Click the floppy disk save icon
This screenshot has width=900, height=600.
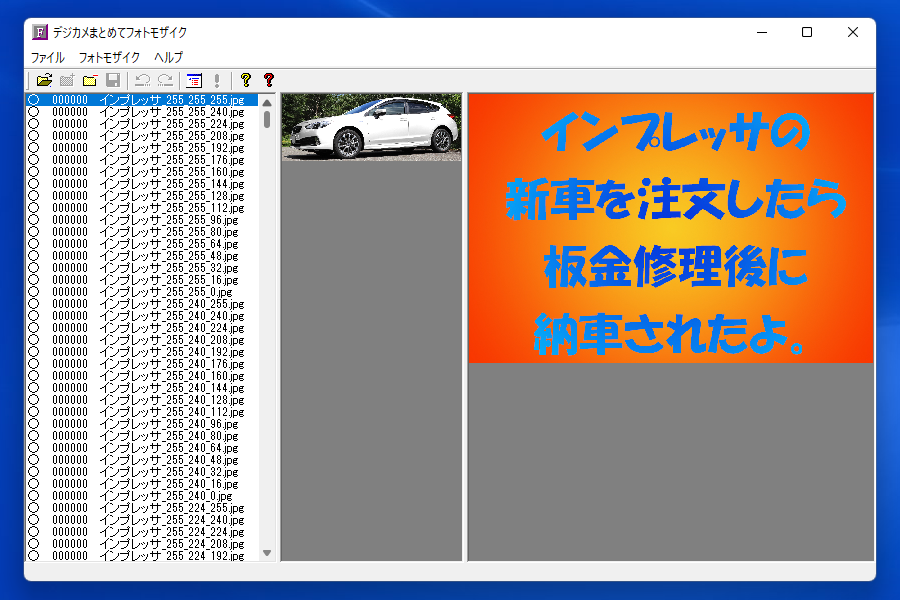113,80
